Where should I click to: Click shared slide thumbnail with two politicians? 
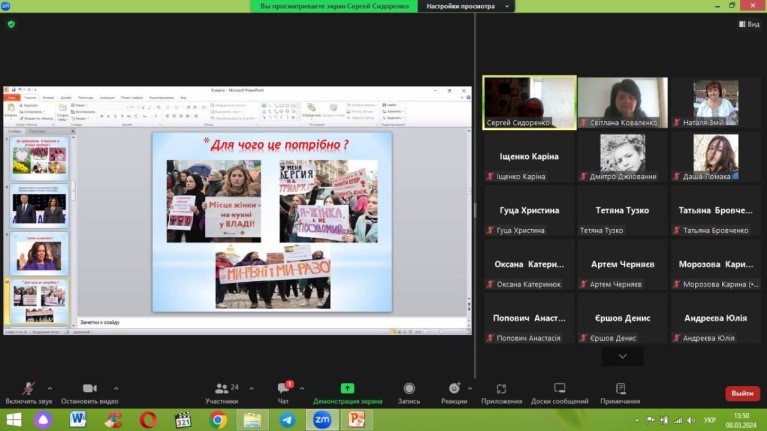point(39,206)
